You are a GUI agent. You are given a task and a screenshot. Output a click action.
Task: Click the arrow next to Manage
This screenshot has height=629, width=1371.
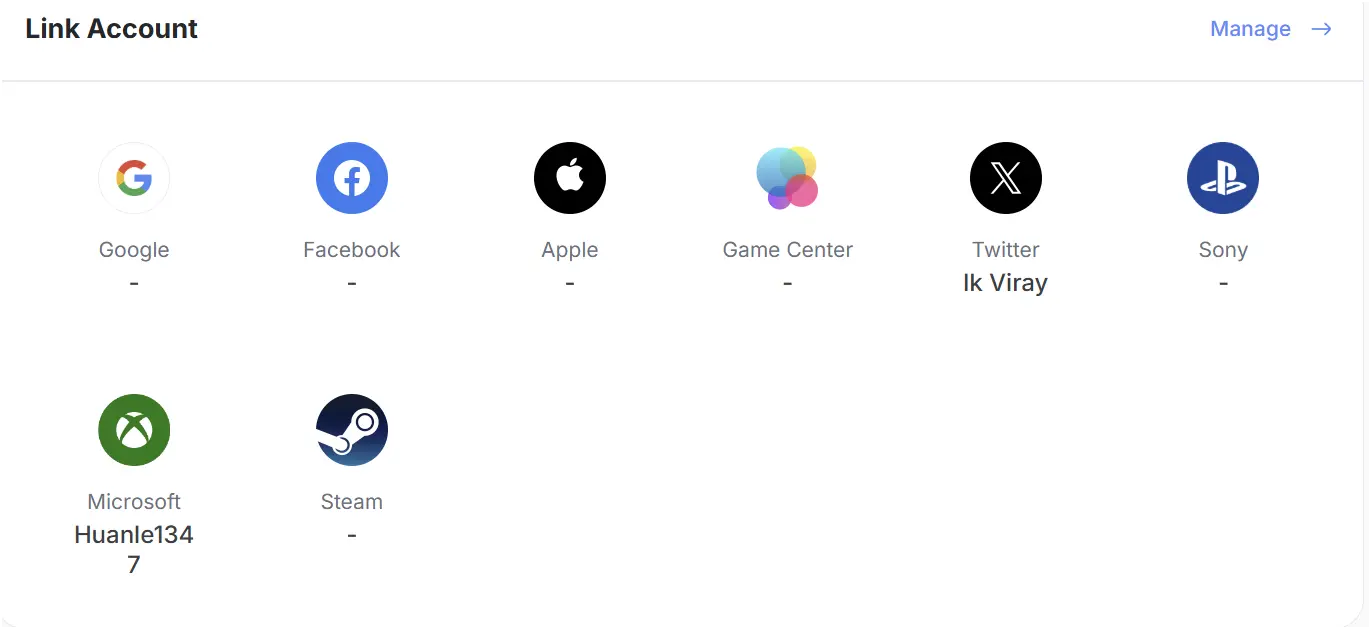pos(1322,29)
